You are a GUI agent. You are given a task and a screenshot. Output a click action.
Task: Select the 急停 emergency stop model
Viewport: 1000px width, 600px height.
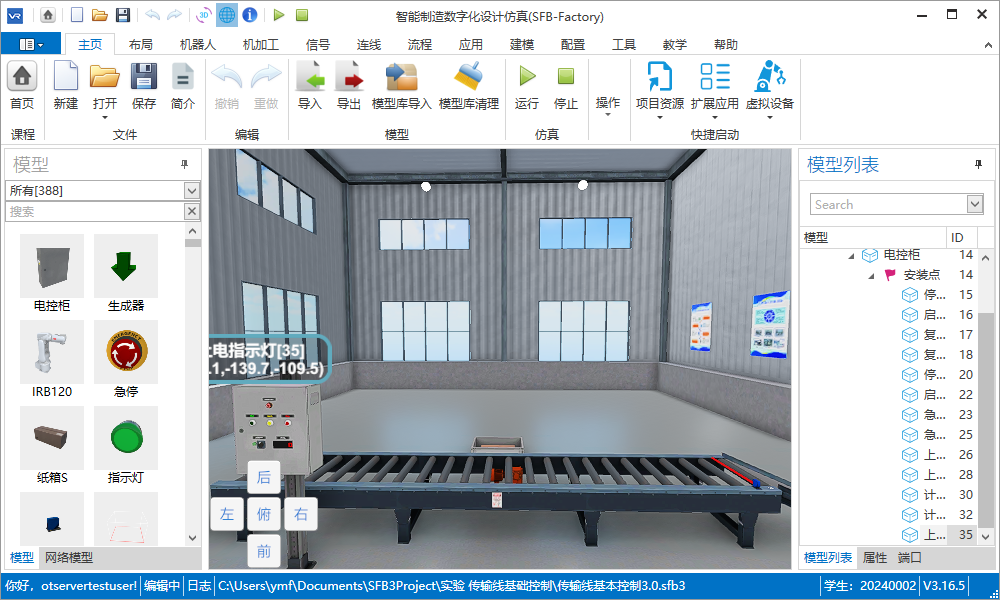126,352
